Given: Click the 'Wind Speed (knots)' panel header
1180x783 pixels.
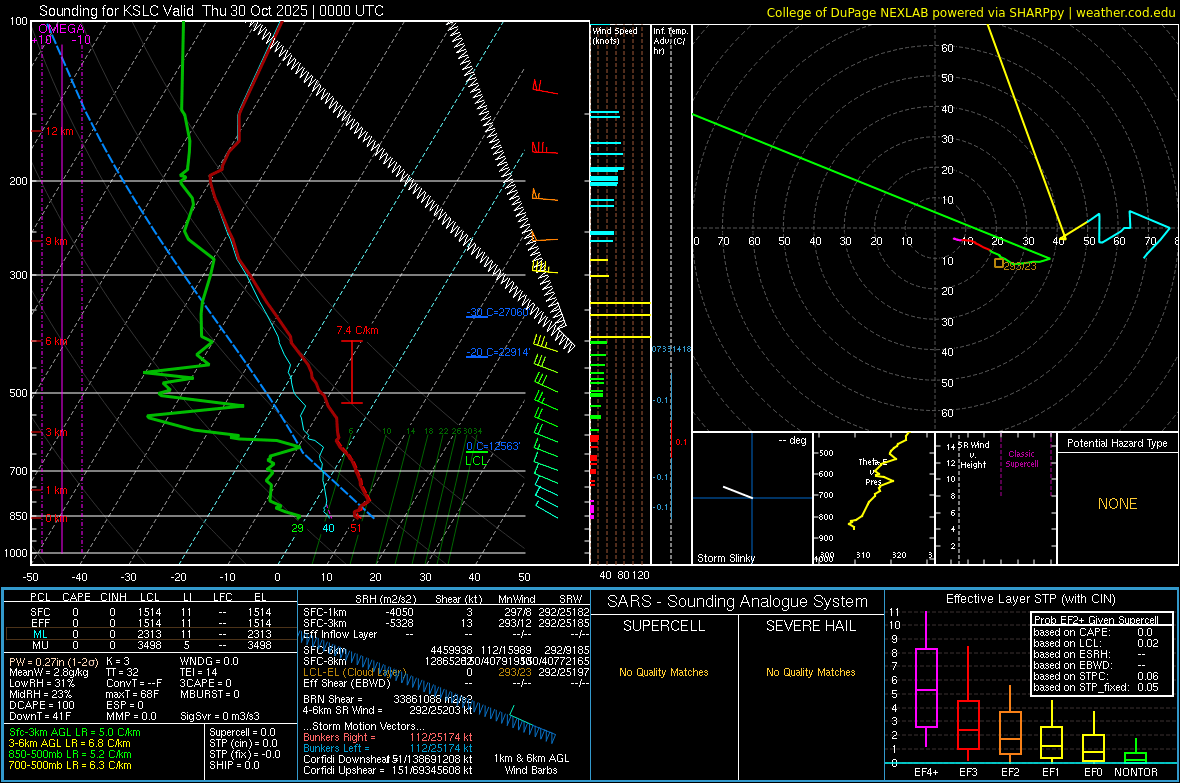Looking at the screenshot, I should point(615,35).
